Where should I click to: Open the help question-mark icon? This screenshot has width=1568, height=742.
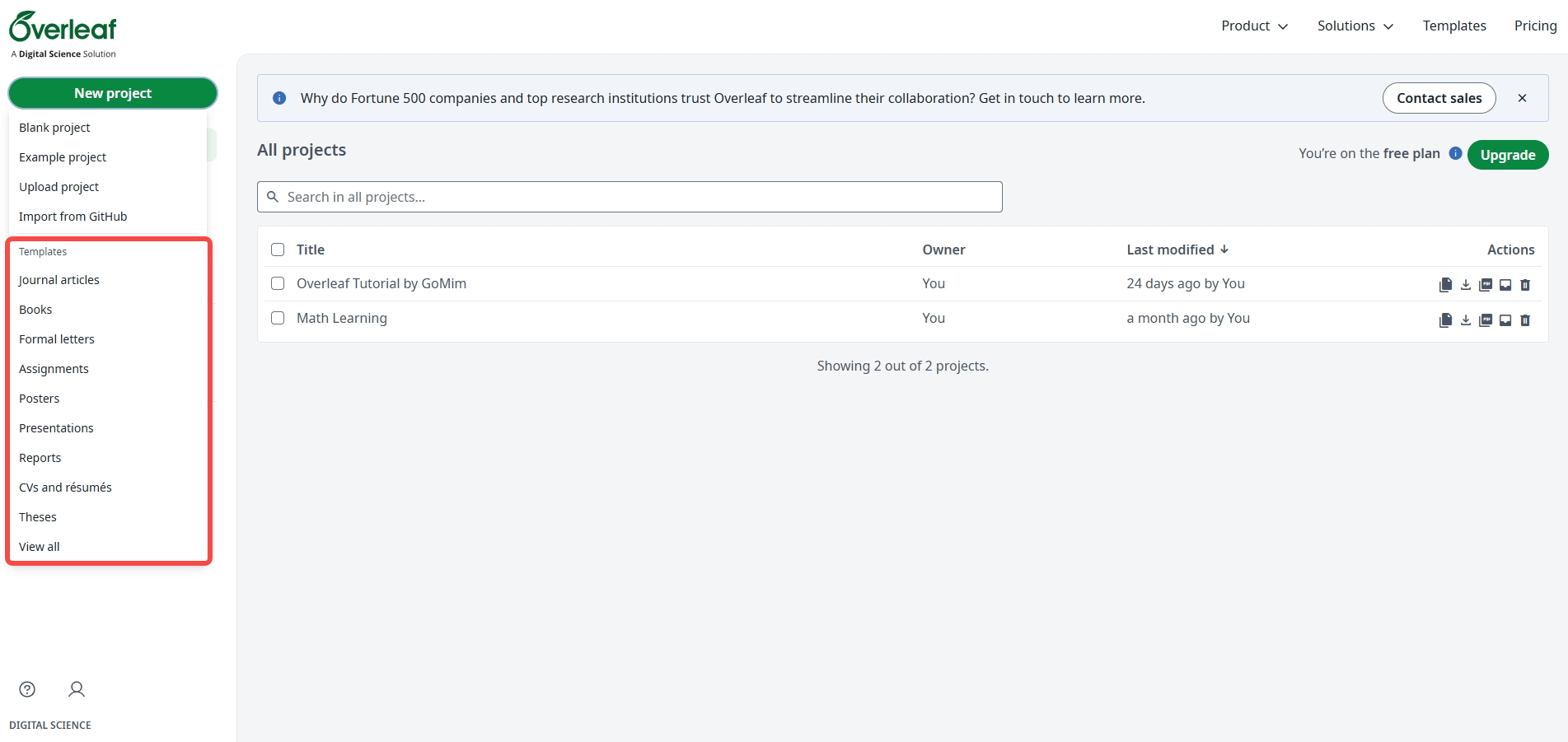pyautogui.click(x=27, y=689)
